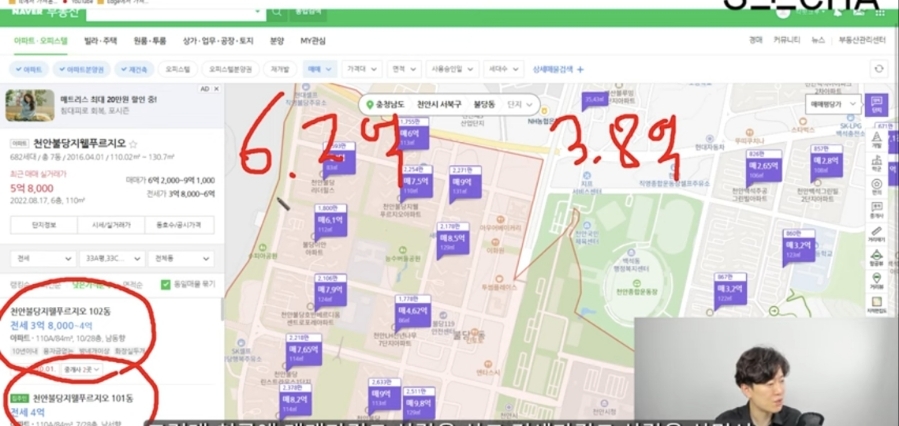Open the 커뮤니티 link
The height and width of the screenshot is (426, 899).
pos(787,40)
